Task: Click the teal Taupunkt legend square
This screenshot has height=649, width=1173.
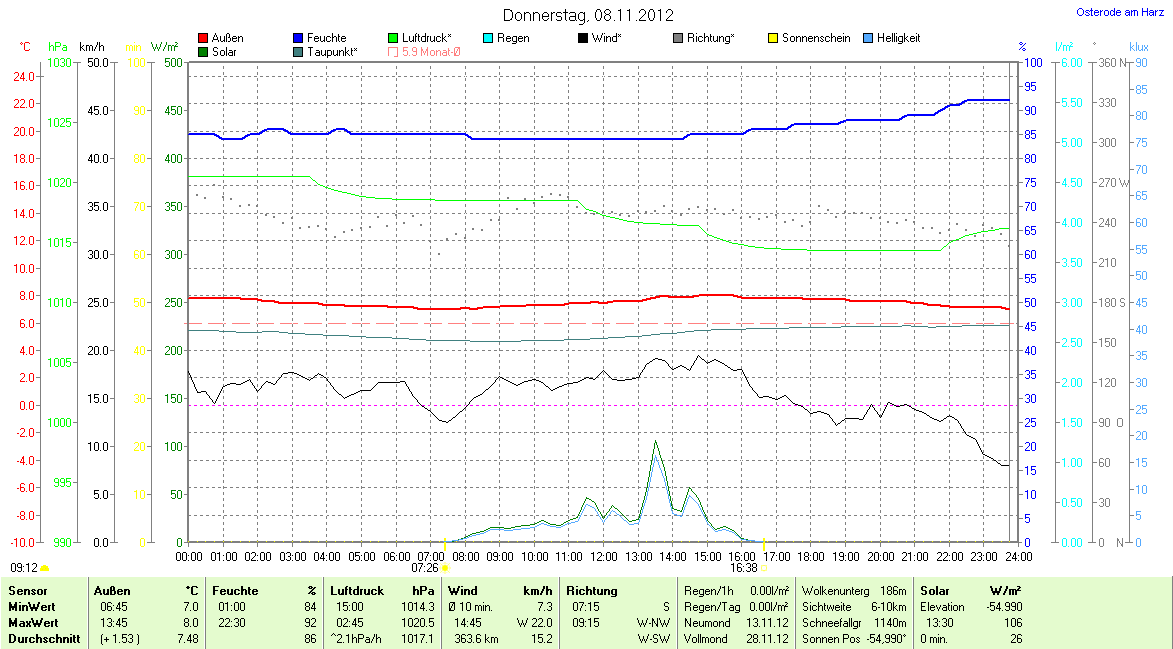Action: tap(299, 52)
